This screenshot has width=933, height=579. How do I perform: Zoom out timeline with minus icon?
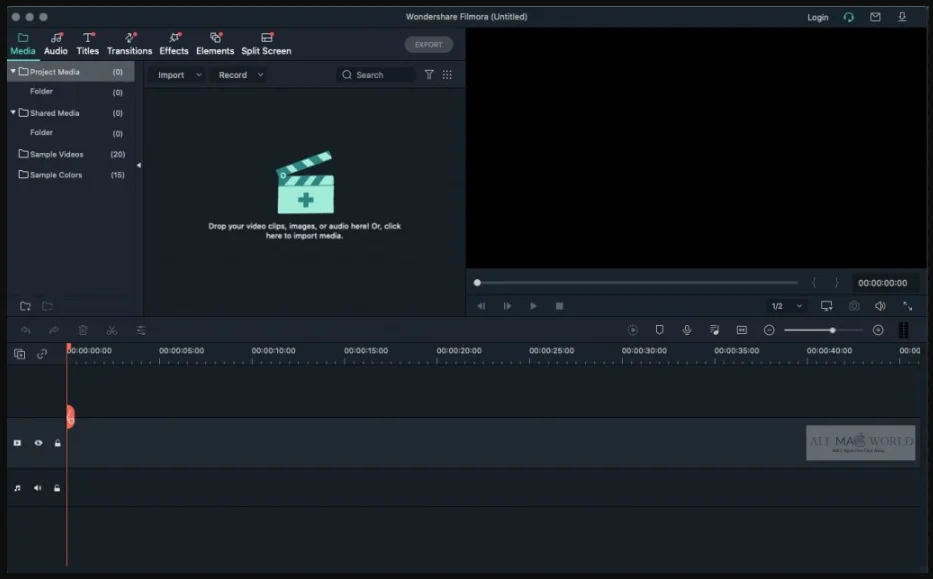[769, 330]
